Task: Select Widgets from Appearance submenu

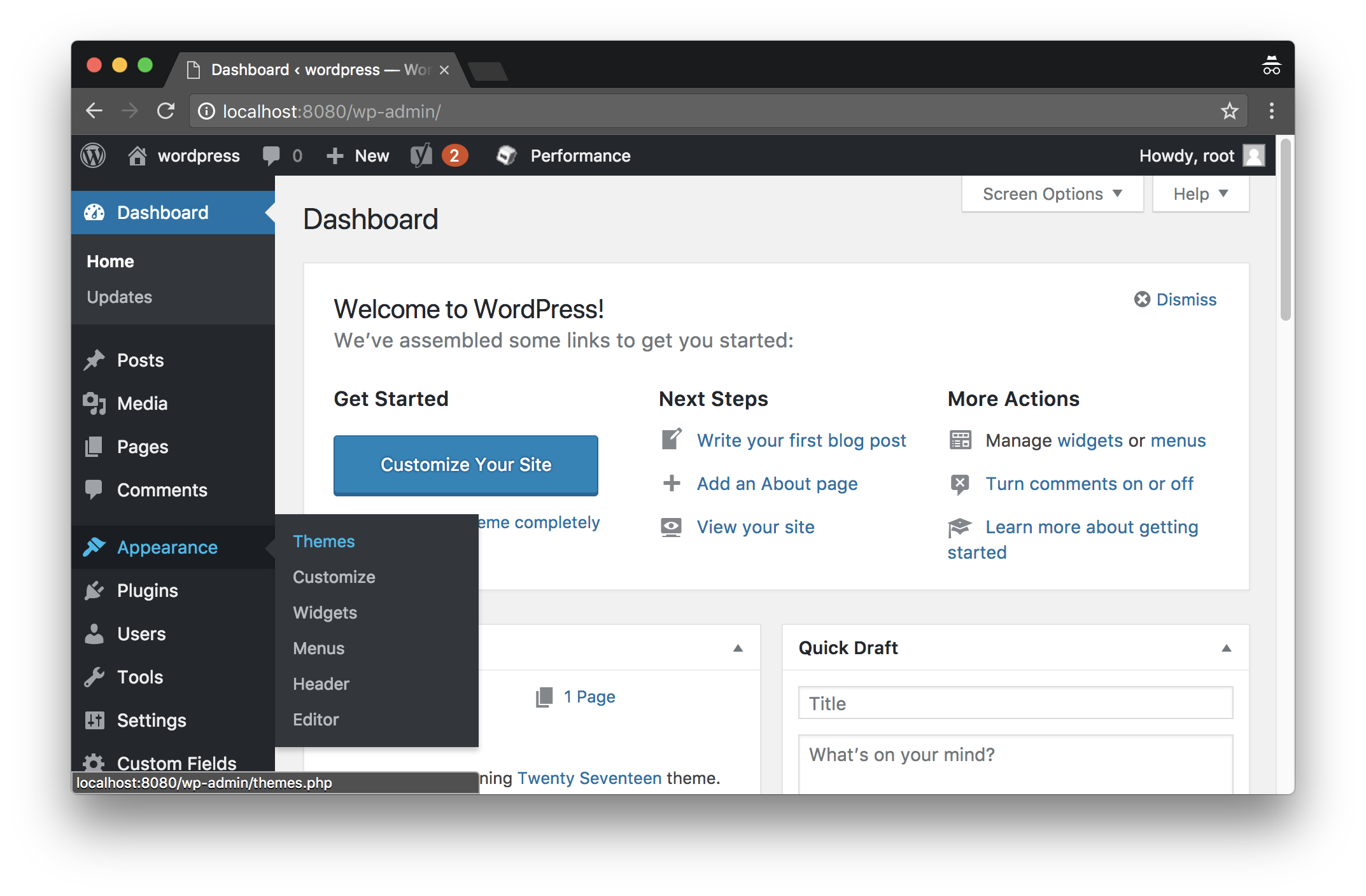Action: tap(325, 612)
